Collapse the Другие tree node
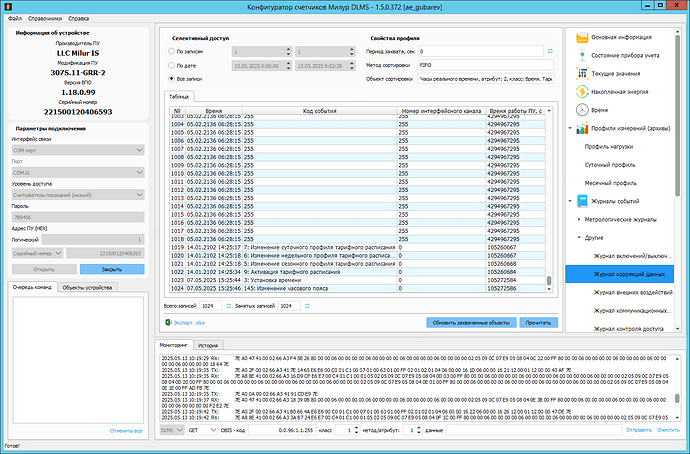Image resolution: width=690 pixels, height=454 pixels. (x=579, y=238)
